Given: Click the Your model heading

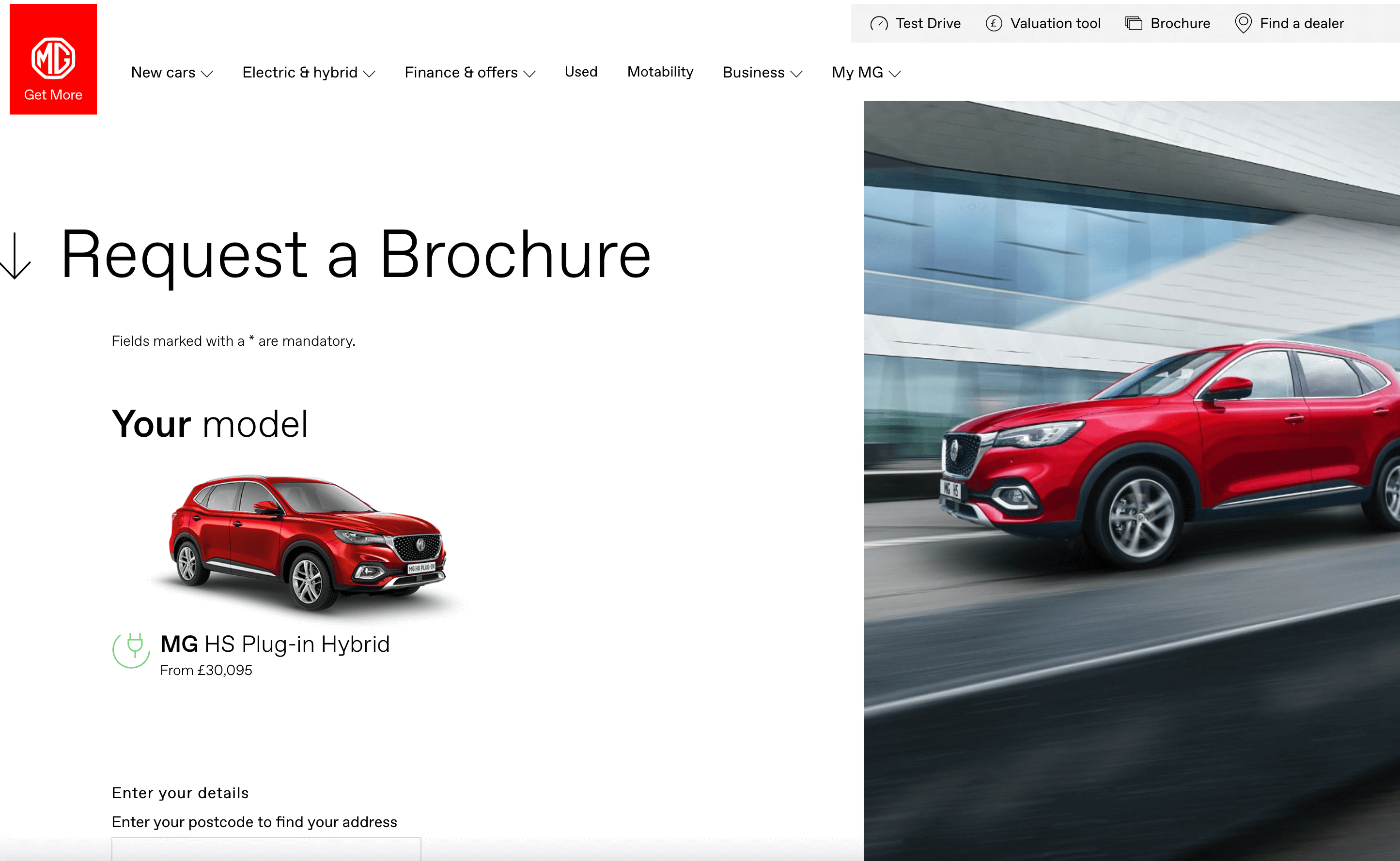Looking at the screenshot, I should pos(210,424).
